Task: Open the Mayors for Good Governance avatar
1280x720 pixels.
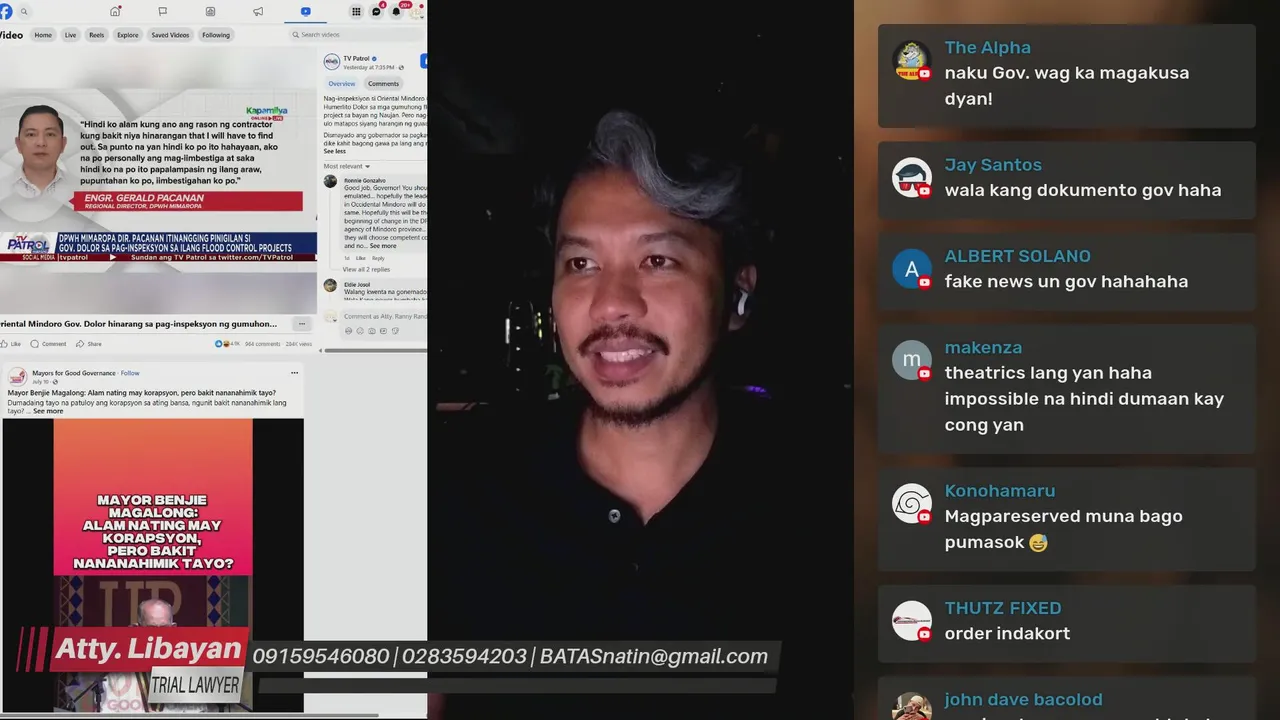Action: click(17, 376)
